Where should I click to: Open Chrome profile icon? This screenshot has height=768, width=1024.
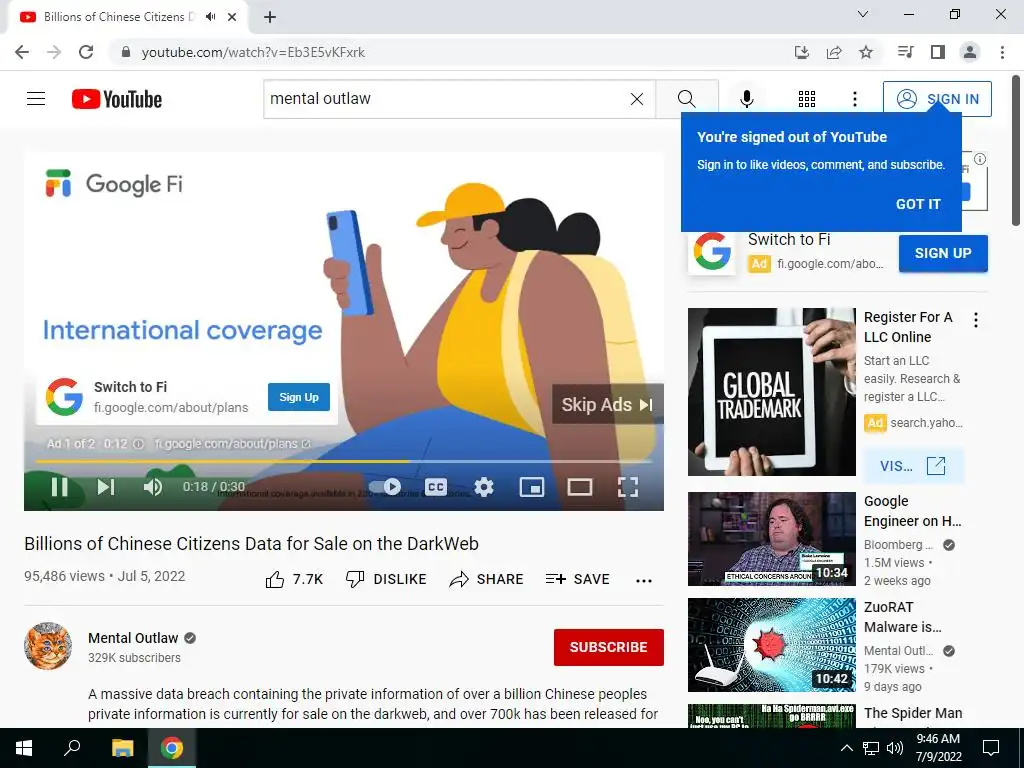point(970,52)
